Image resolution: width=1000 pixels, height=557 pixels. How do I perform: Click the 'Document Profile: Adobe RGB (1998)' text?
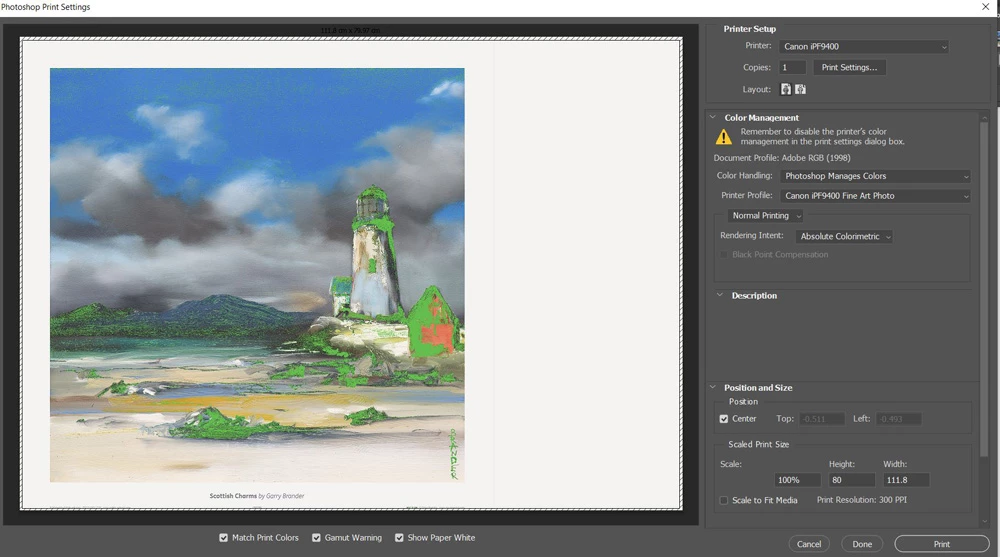pos(782,158)
